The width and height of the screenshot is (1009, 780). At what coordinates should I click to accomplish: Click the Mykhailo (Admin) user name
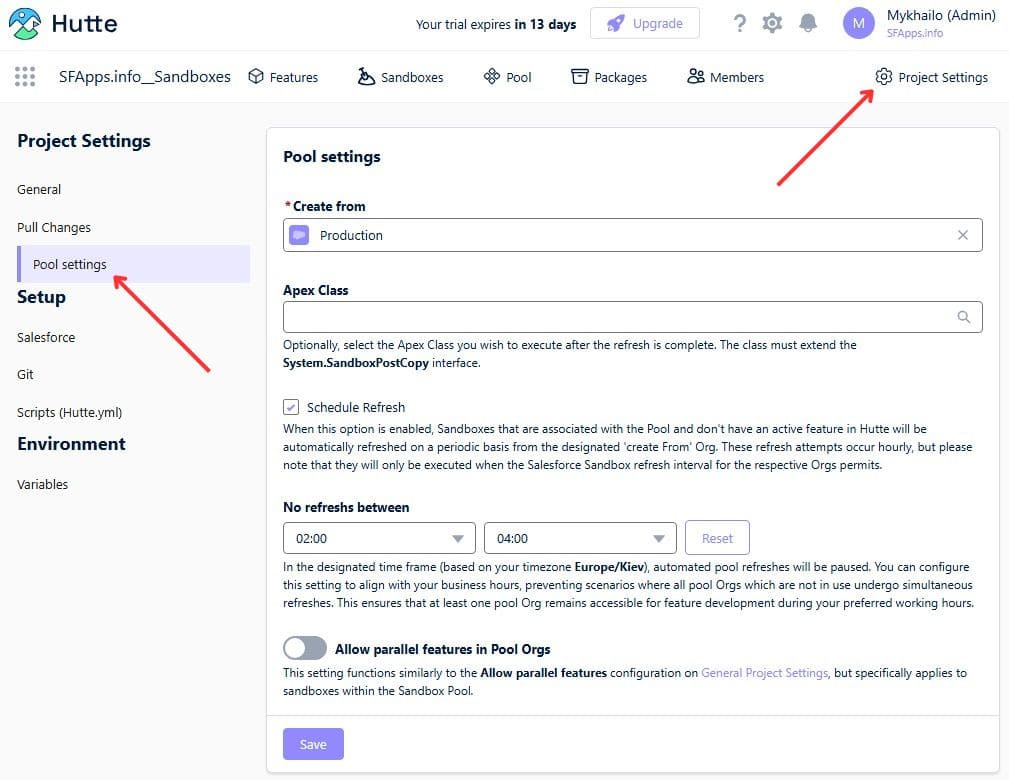941,15
